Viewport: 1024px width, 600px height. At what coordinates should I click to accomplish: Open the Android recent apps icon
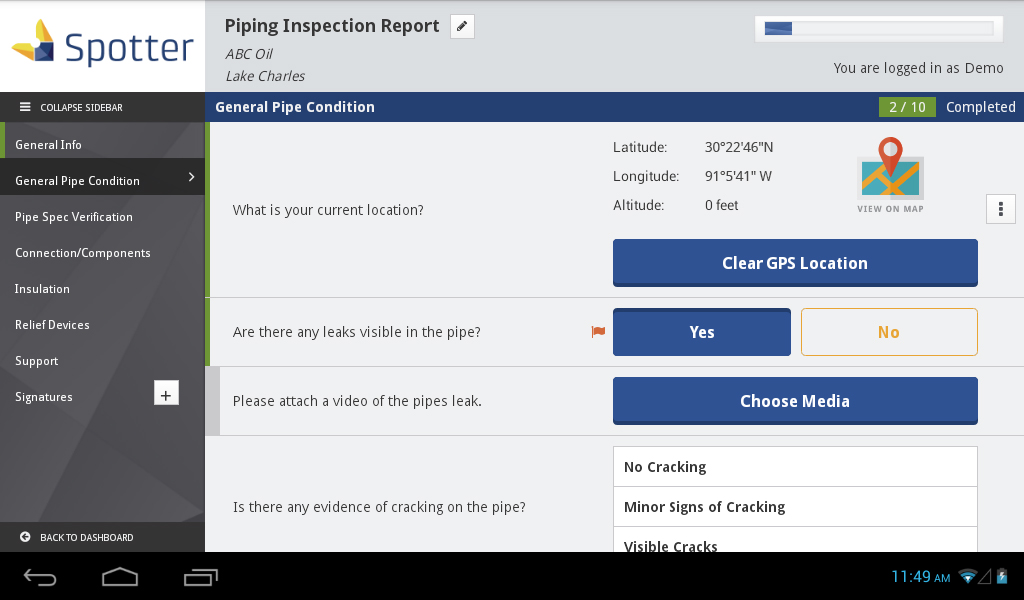(200, 577)
